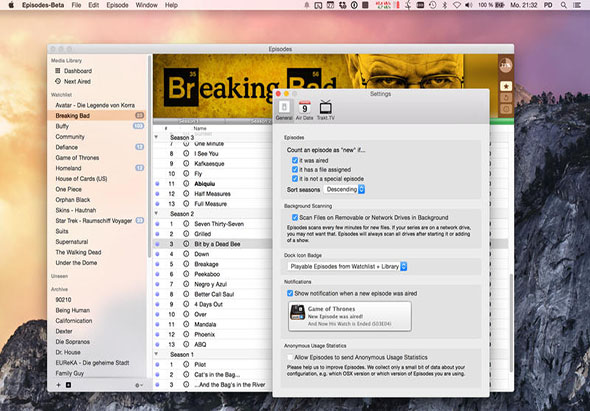
Task: Click the episode list scrollbar on main window
Action: pyautogui.click(x=511, y=323)
